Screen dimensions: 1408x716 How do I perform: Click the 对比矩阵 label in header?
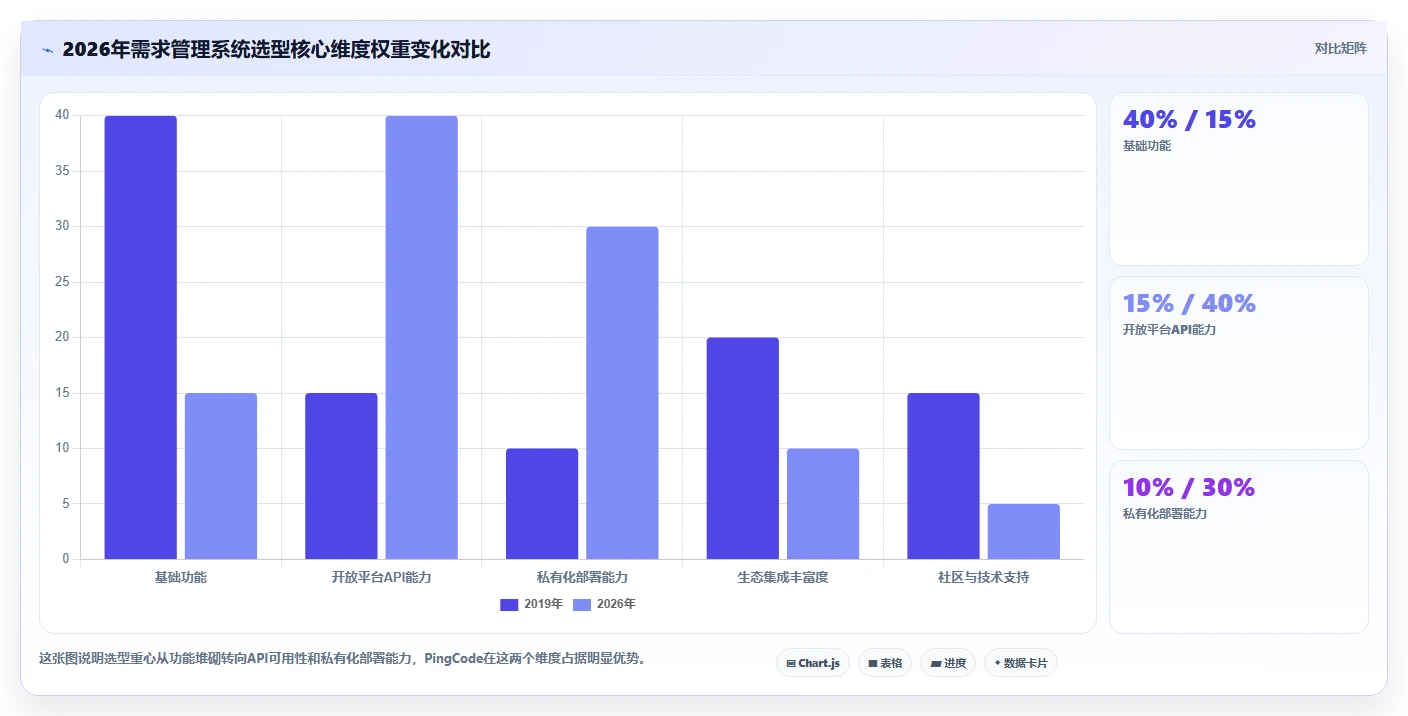pos(1340,48)
